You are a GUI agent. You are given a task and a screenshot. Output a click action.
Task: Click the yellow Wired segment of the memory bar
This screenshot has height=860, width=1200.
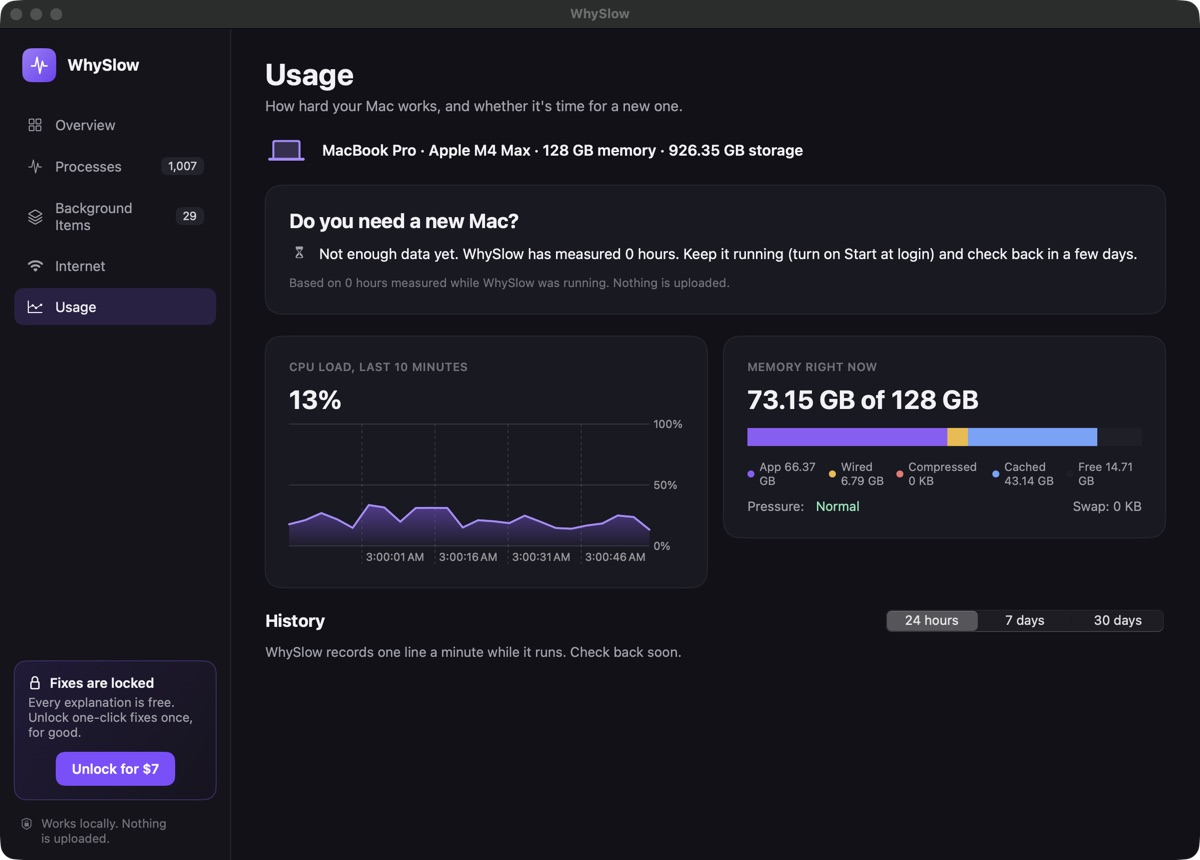point(957,437)
